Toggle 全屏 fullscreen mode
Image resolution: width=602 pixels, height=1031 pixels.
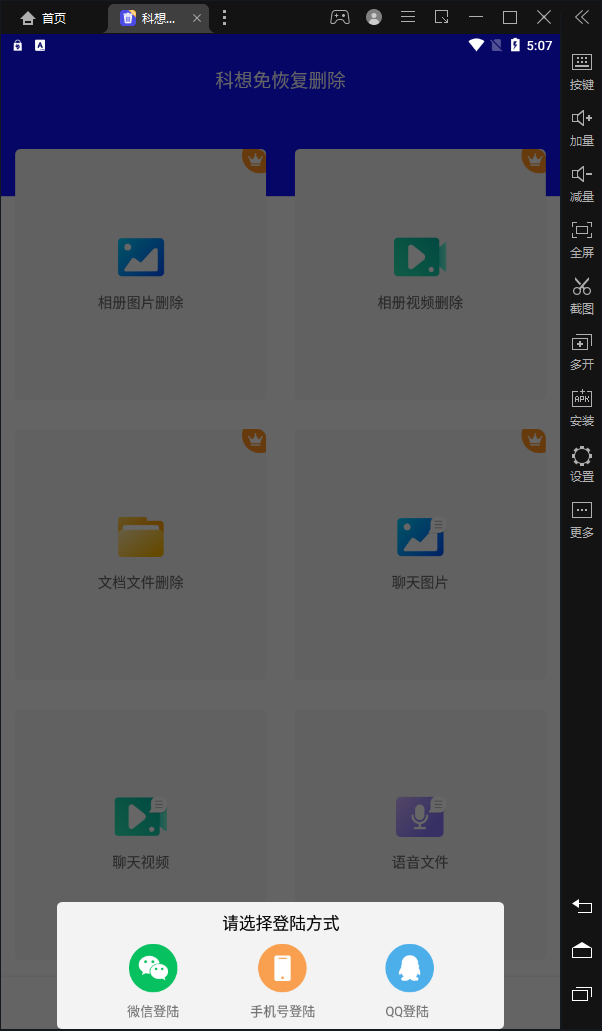[582, 240]
